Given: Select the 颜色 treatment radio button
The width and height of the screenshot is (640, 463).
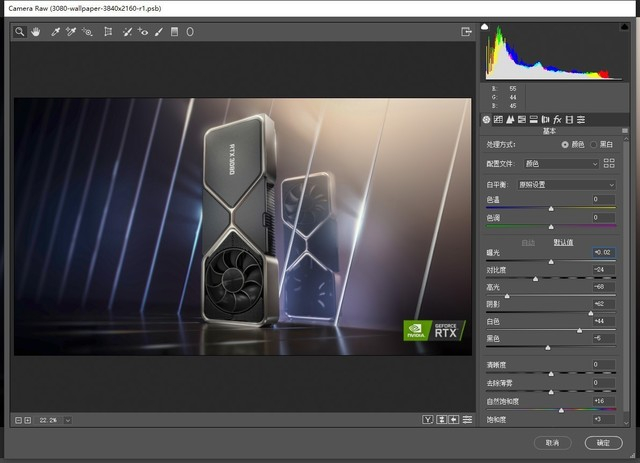Looking at the screenshot, I should tap(566, 144).
